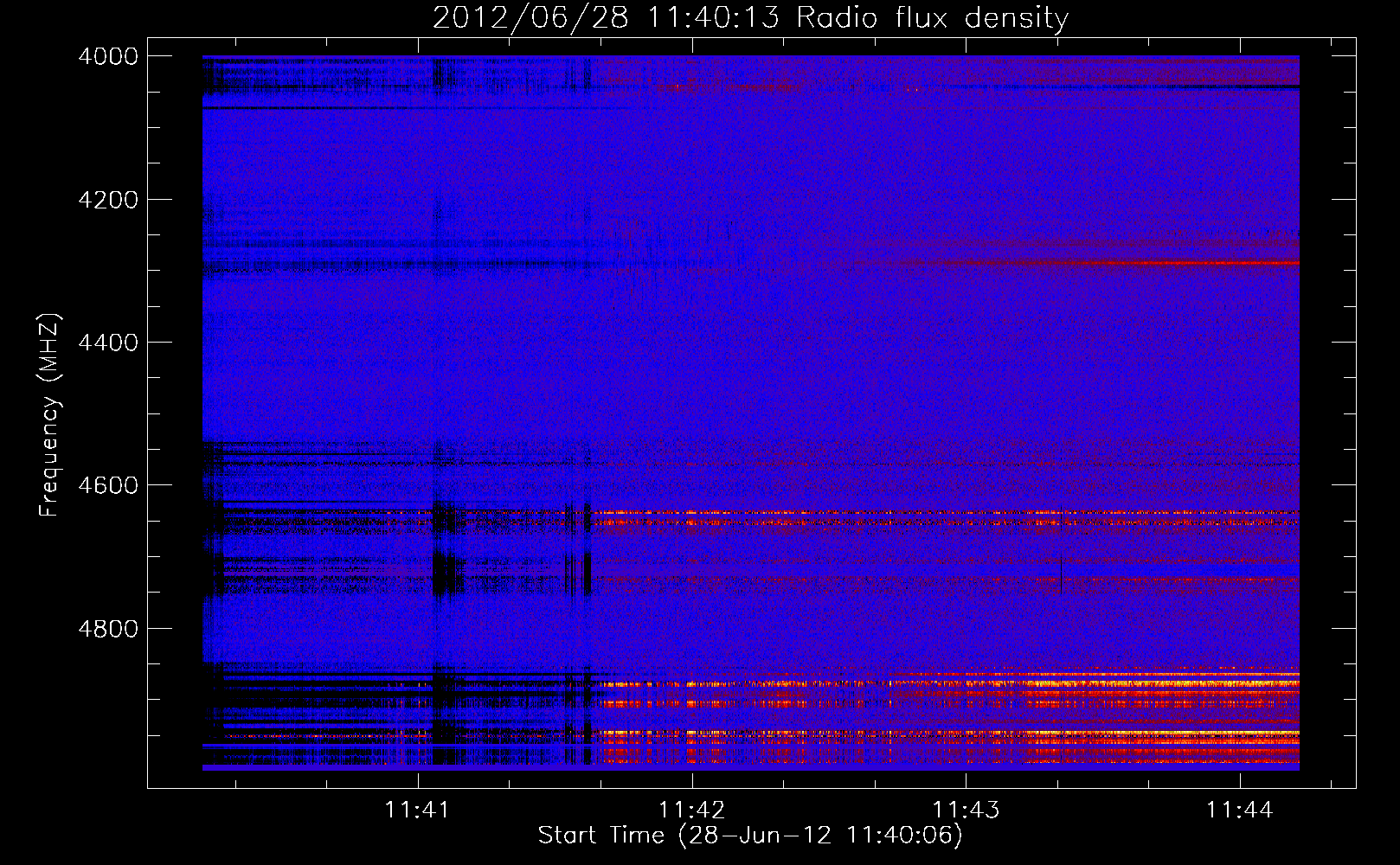Viewport: 1400px width, 865px height.
Task: Click the 'Frequency (MHZ)' axis label
Action: (x=49, y=415)
